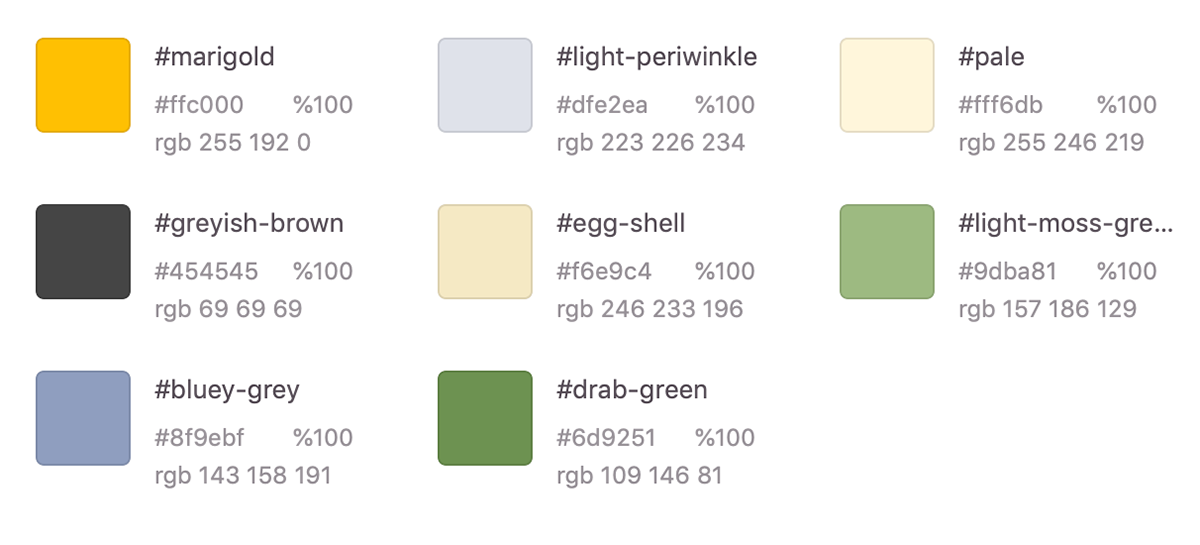Pick the bluey-grey color swatch
Screen dimensions: 1200x545
[x=83, y=418]
